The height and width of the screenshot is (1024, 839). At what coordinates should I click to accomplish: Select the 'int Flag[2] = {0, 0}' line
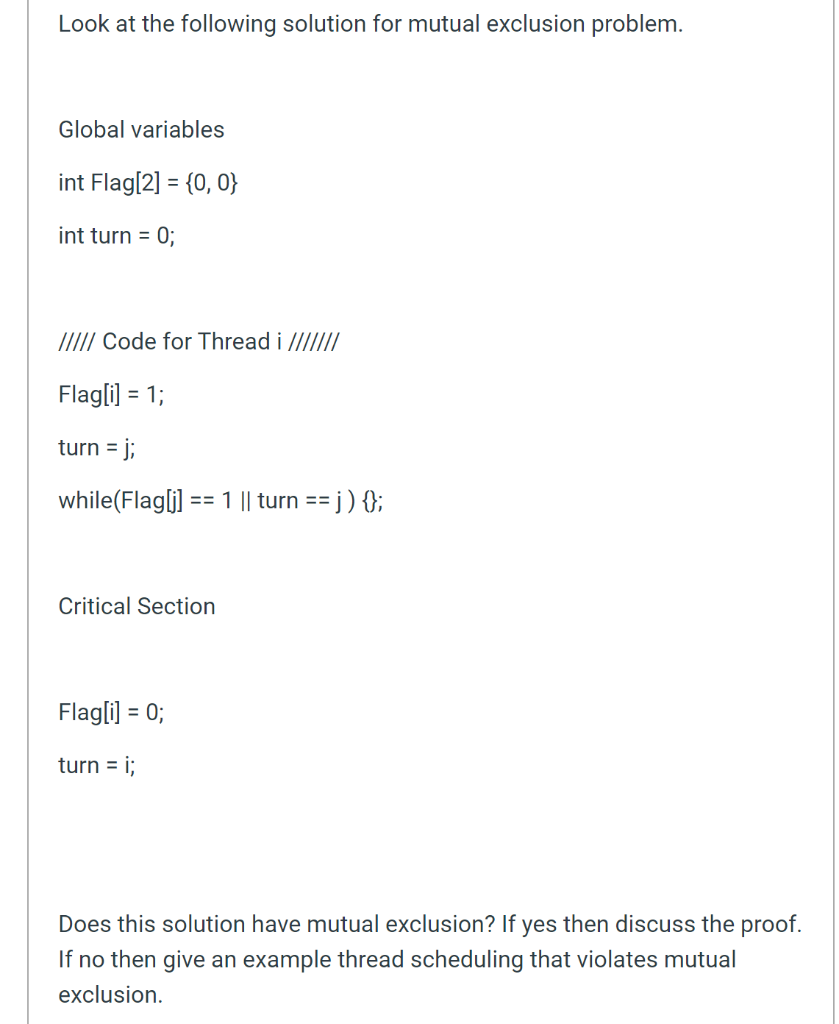point(148,182)
